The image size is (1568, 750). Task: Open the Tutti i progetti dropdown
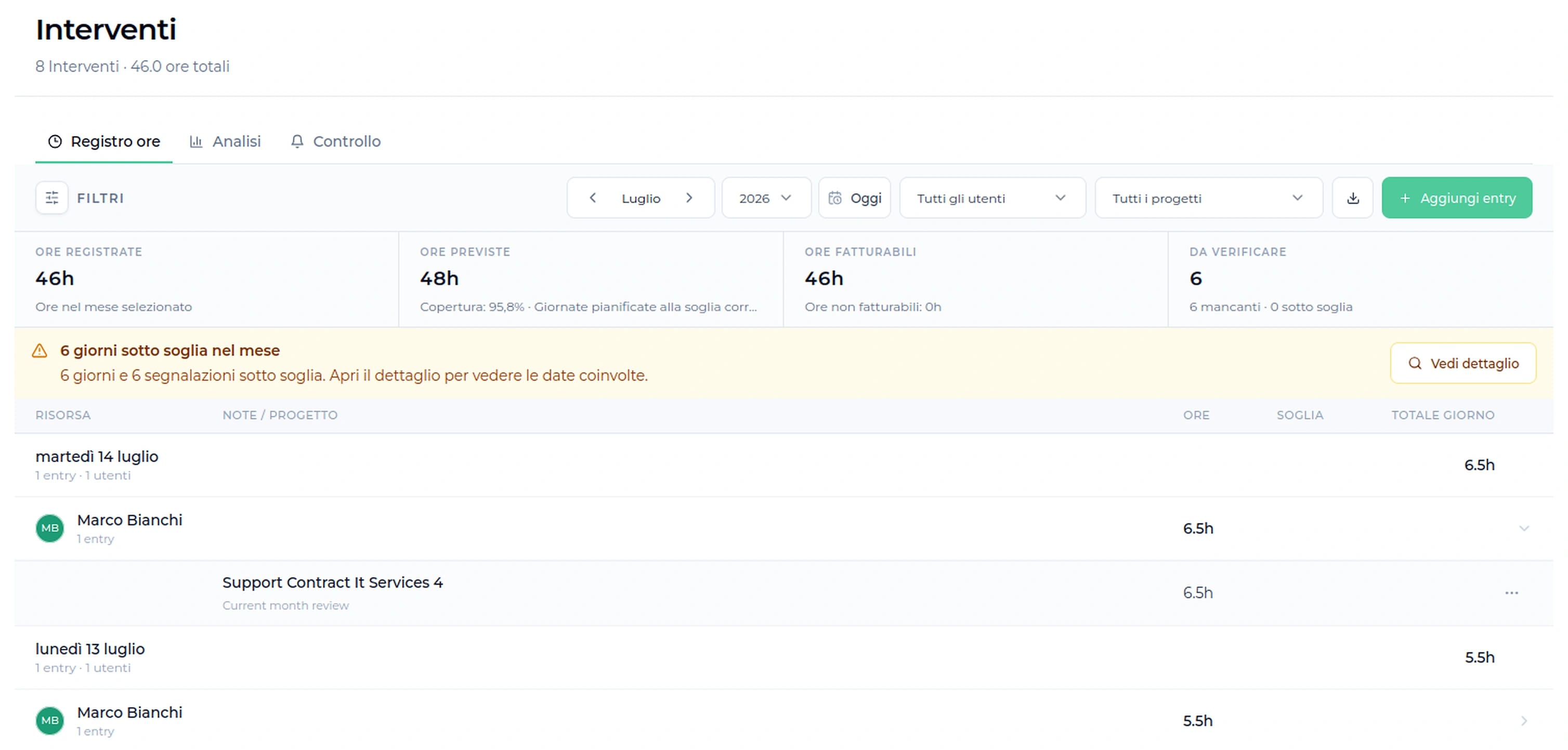1209,198
